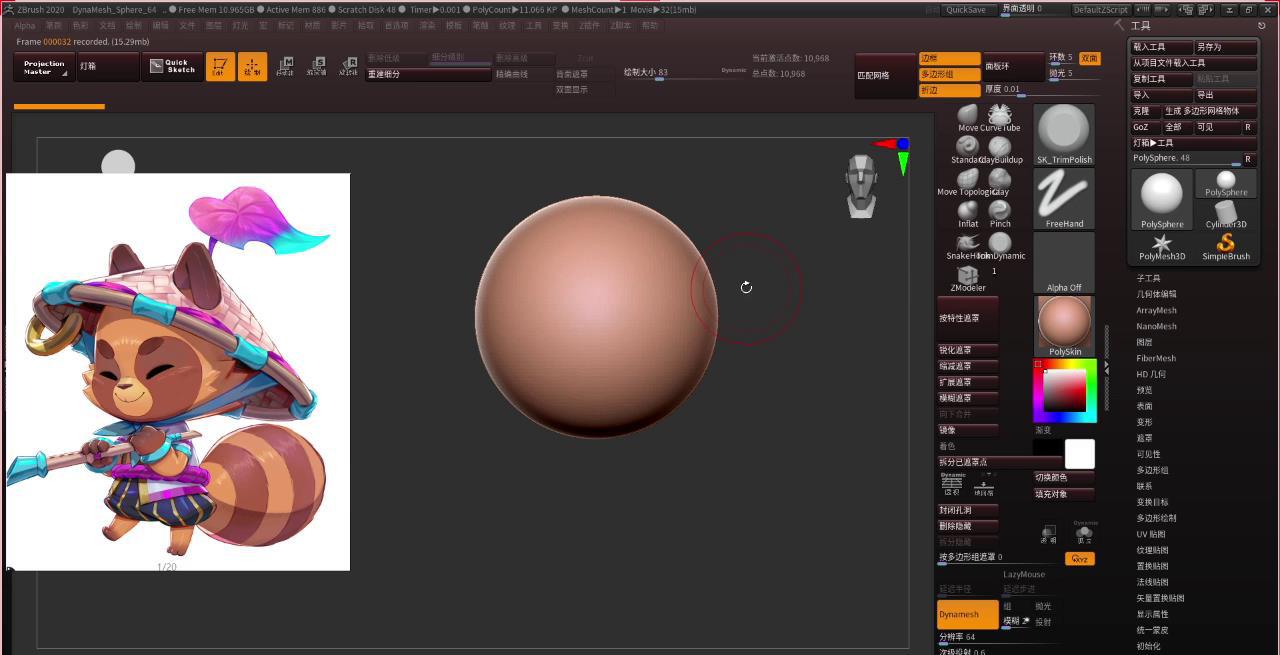The height and width of the screenshot is (655, 1280).
Task: Open the Z脚本 menu
Action: pyautogui.click(x=620, y=25)
